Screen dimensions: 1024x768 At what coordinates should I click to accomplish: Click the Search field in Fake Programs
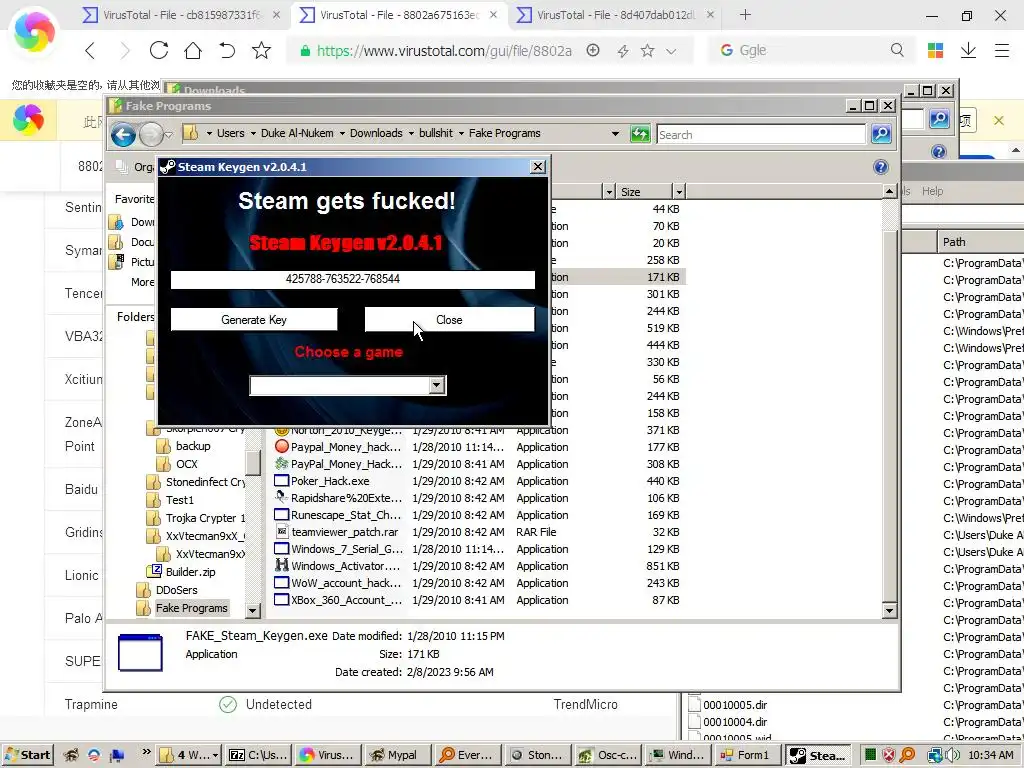[761, 135]
